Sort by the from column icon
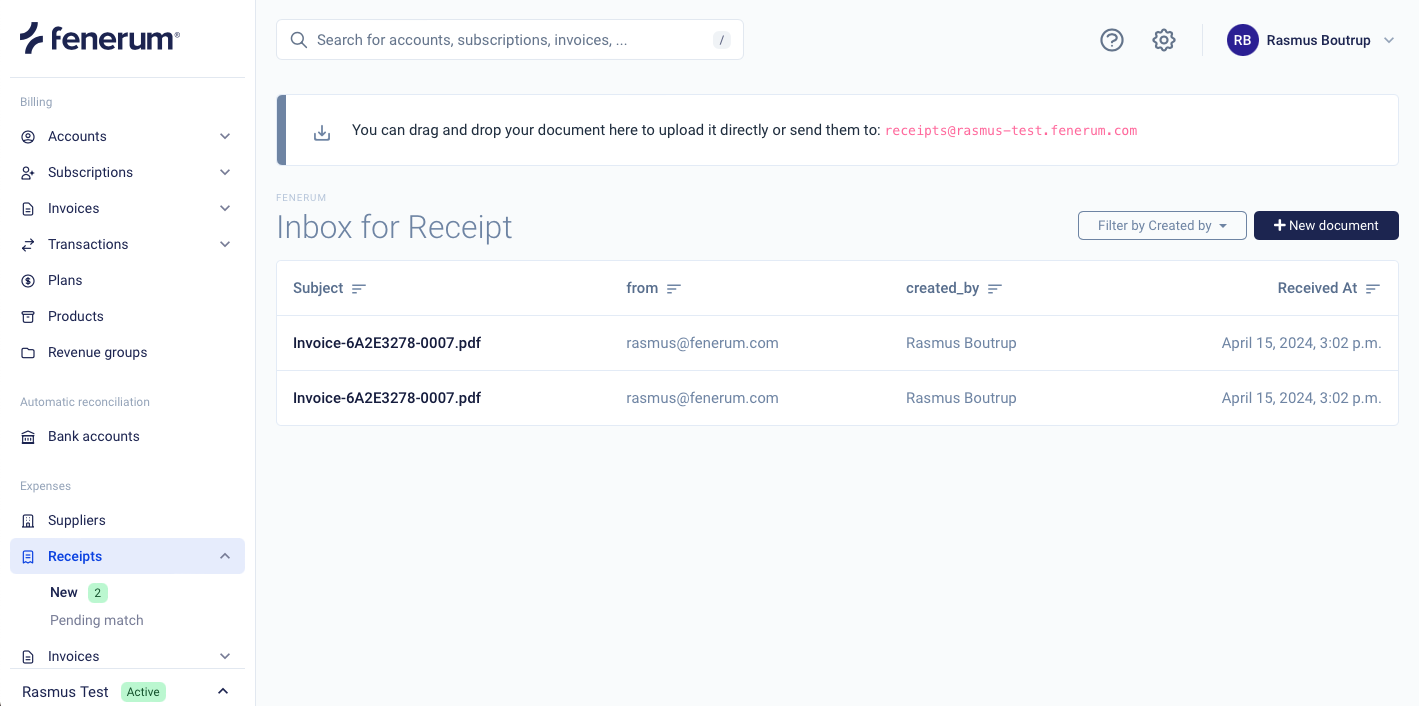 click(x=674, y=288)
